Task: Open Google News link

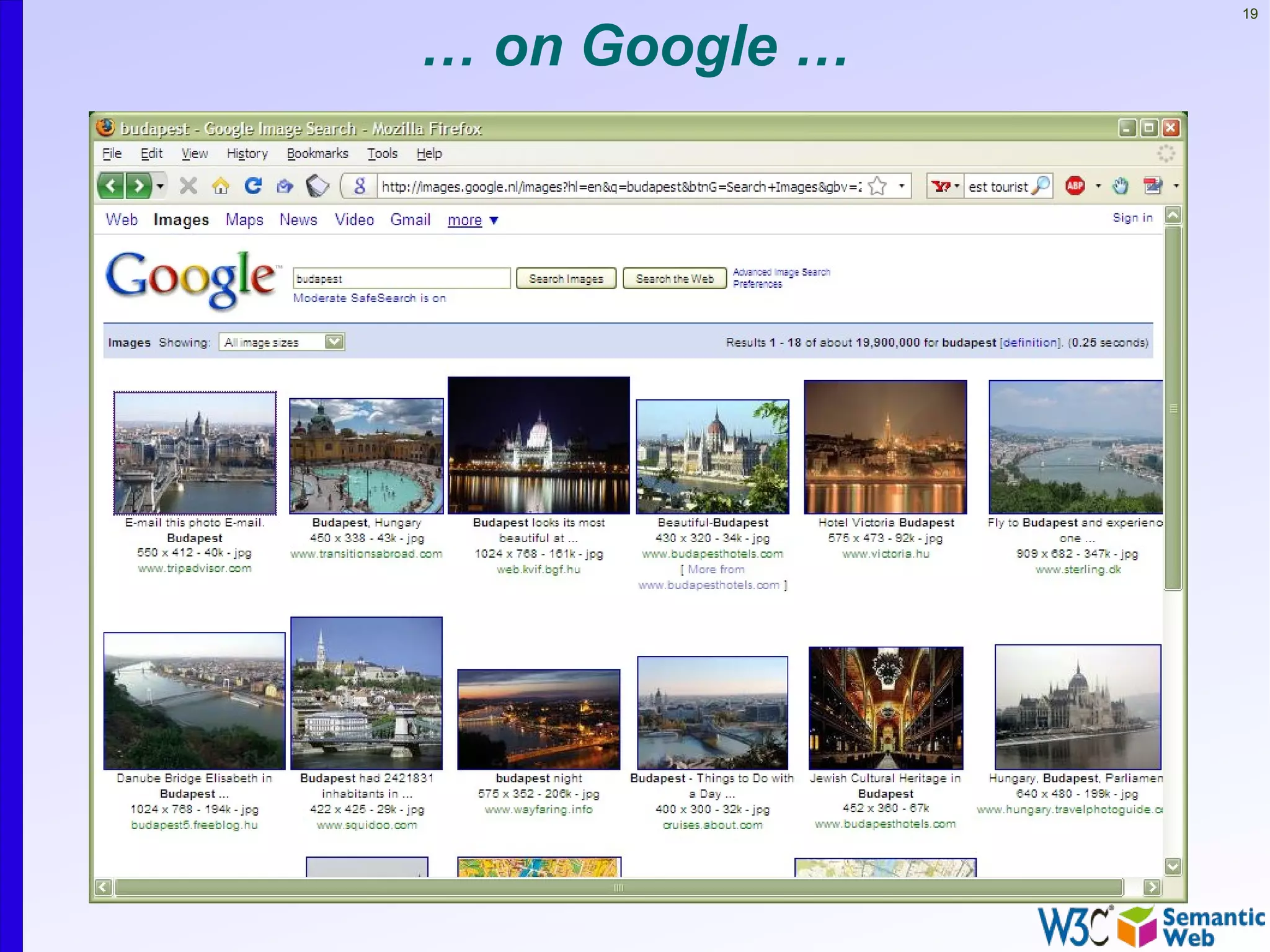Action: coord(298,220)
